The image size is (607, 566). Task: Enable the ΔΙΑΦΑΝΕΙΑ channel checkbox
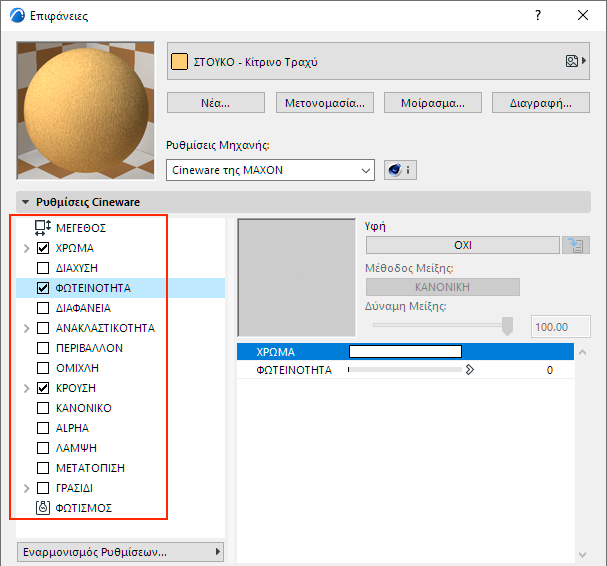[x=43, y=308]
